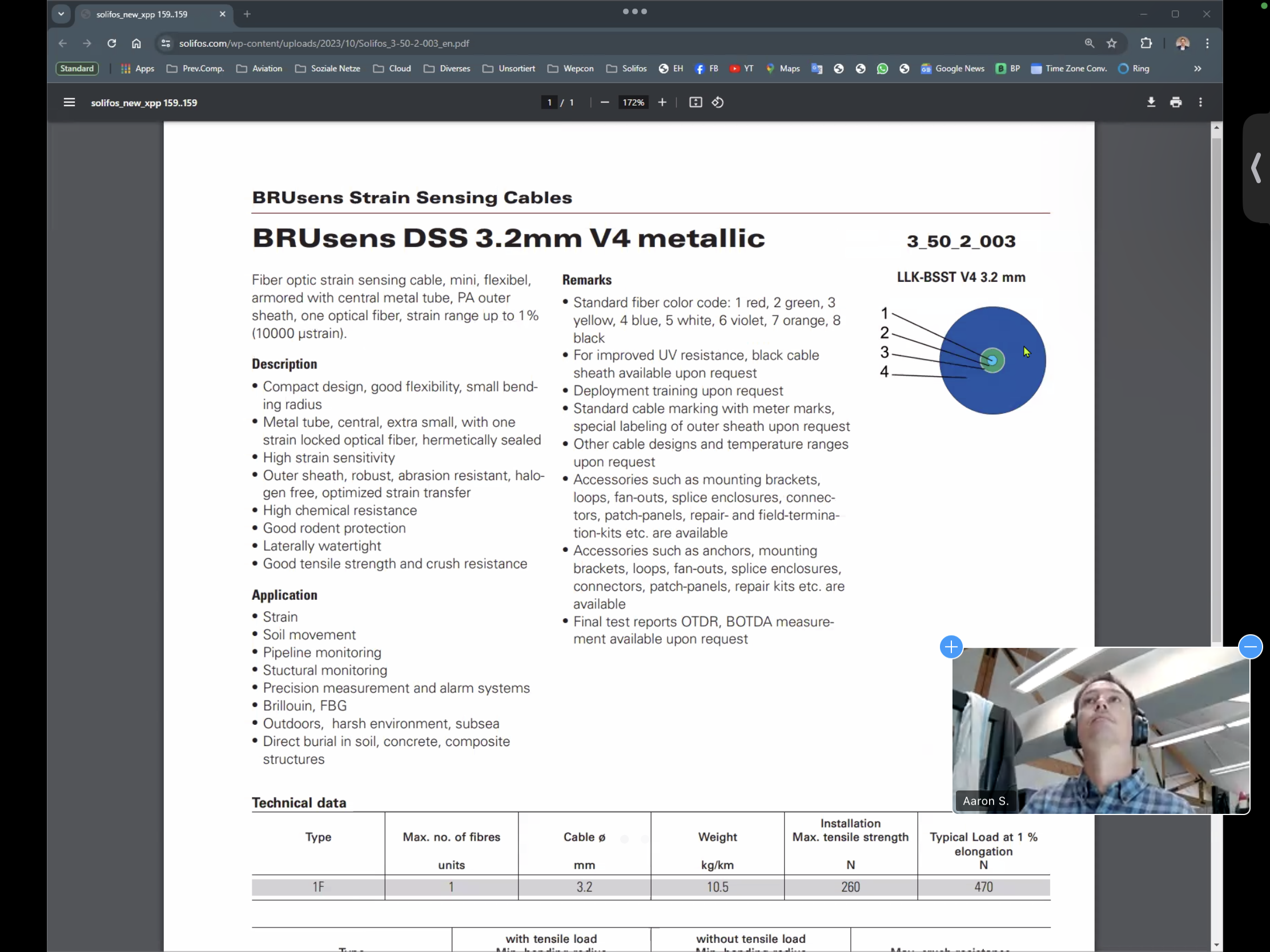1270x952 pixels.
Task: Open the Ring bookmark
Action: click(1134, 69)
